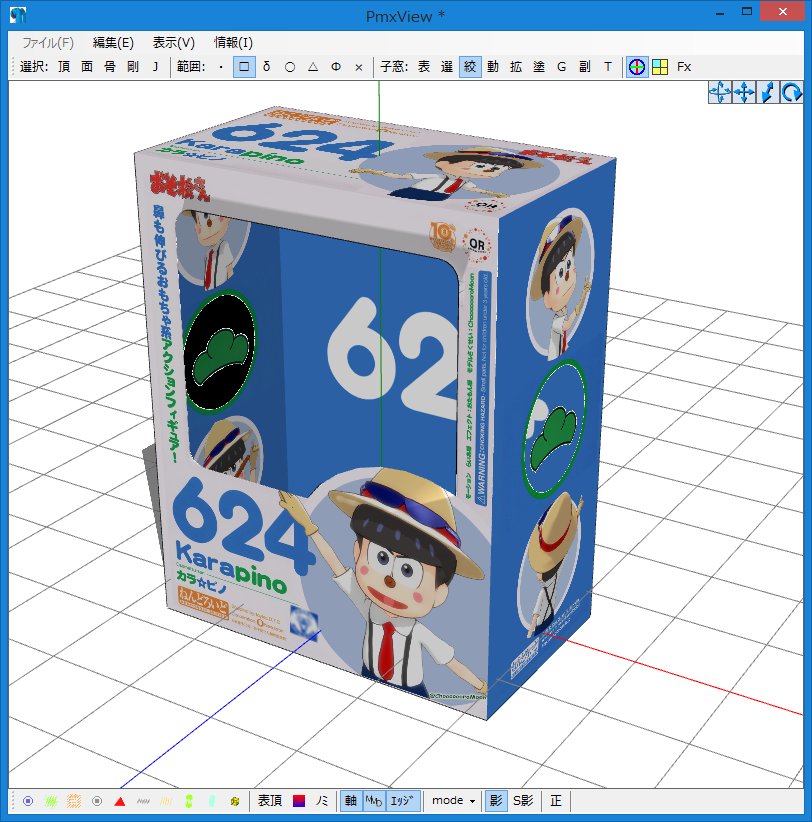The height and width of the screenshot is (822, 812).
Task: Toggle the Mmd display mode
Action: tap(374, 801)
